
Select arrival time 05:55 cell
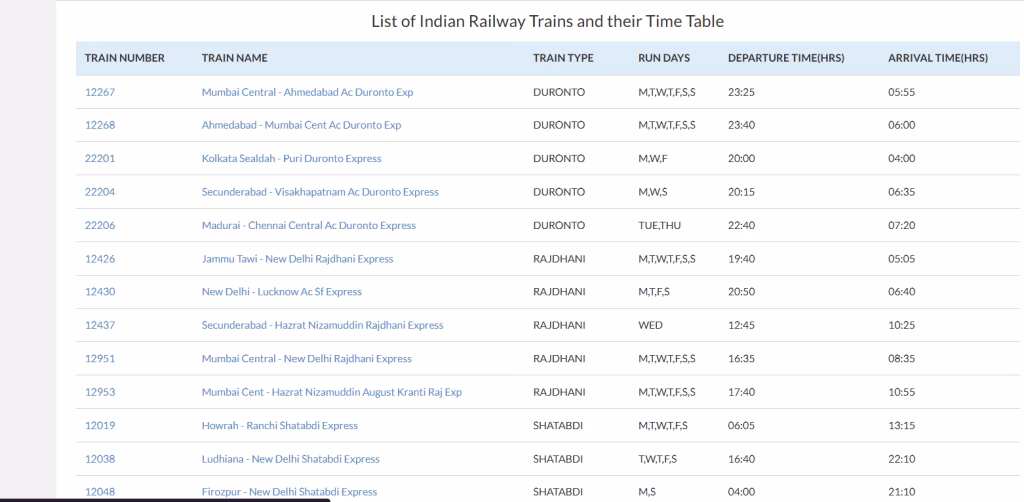[901, 92]
